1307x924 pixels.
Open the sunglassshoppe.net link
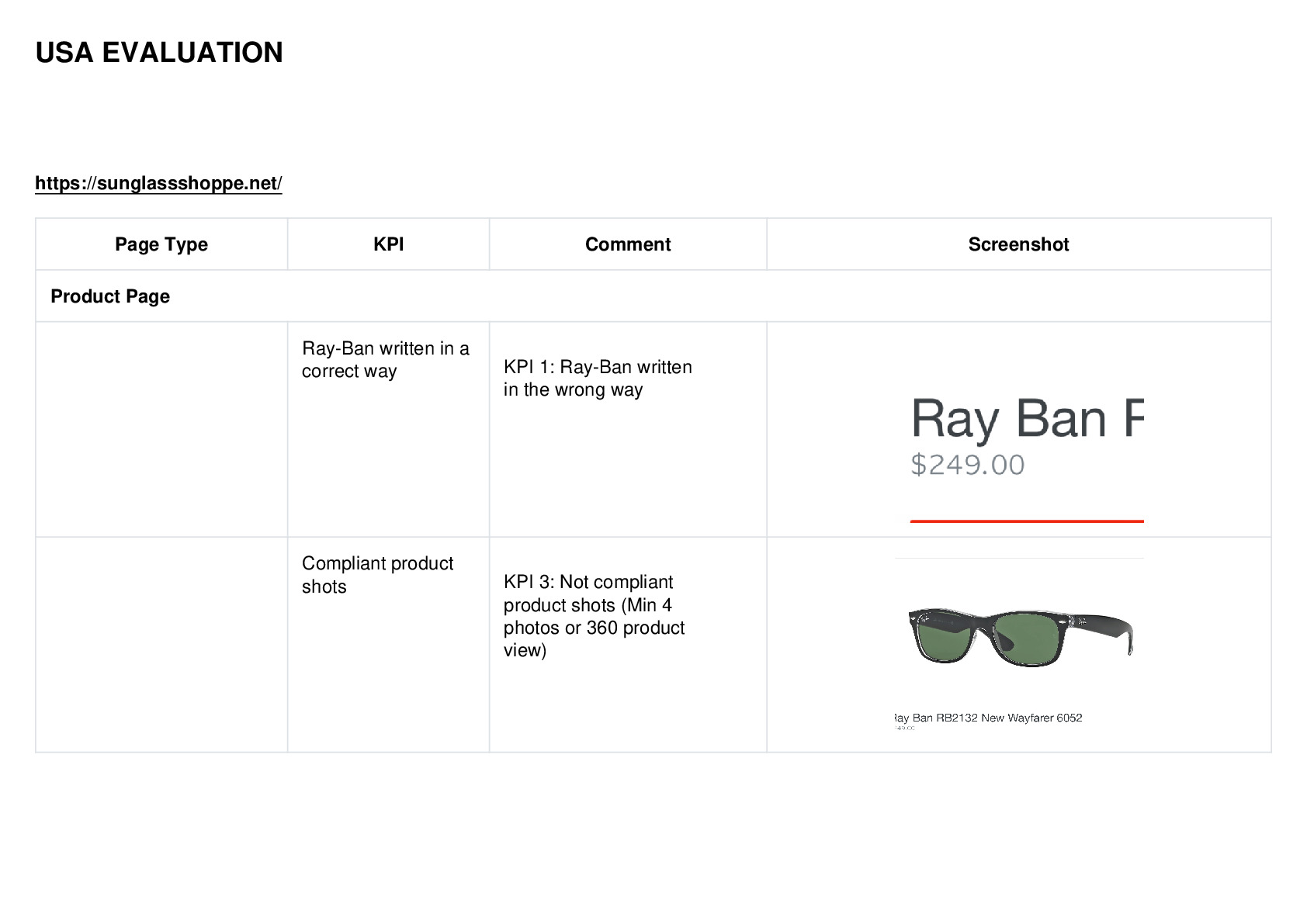(158, 183)
